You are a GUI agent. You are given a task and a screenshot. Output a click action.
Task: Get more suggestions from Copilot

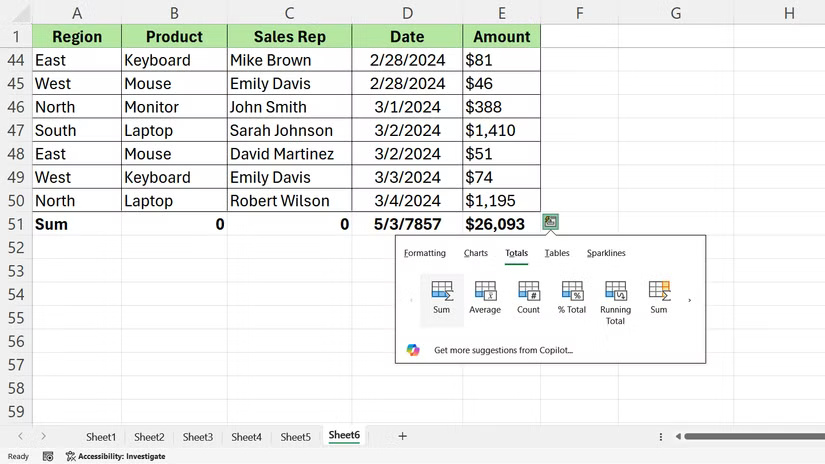tap(503, 351)
